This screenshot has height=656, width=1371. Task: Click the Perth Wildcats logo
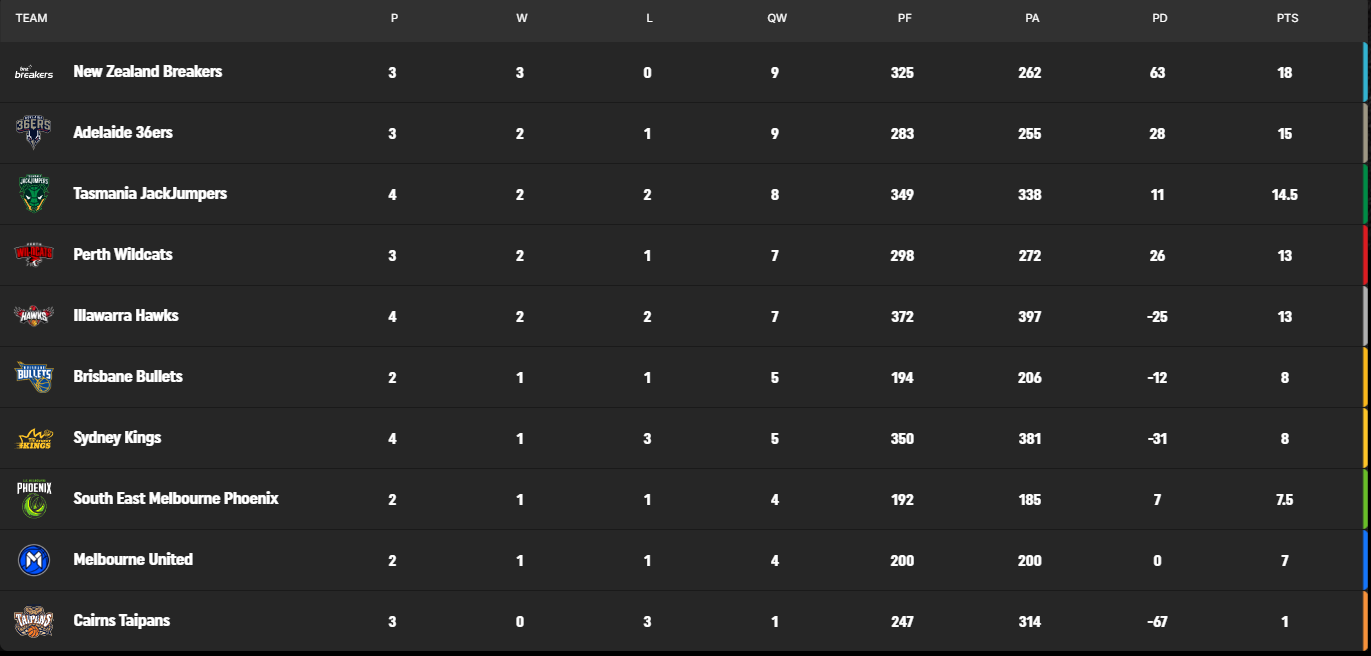33,255
